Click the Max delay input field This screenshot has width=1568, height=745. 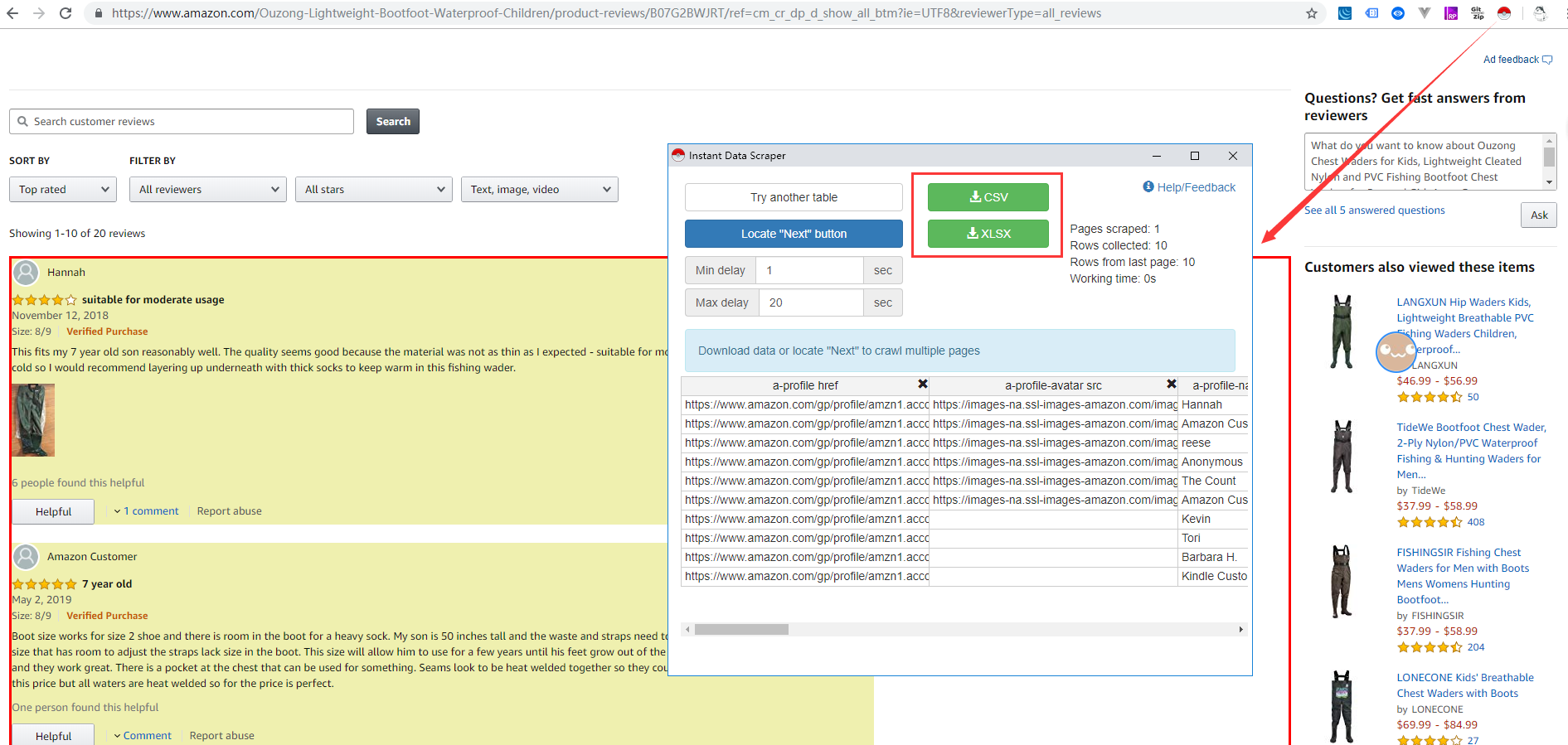click(809, 302)
